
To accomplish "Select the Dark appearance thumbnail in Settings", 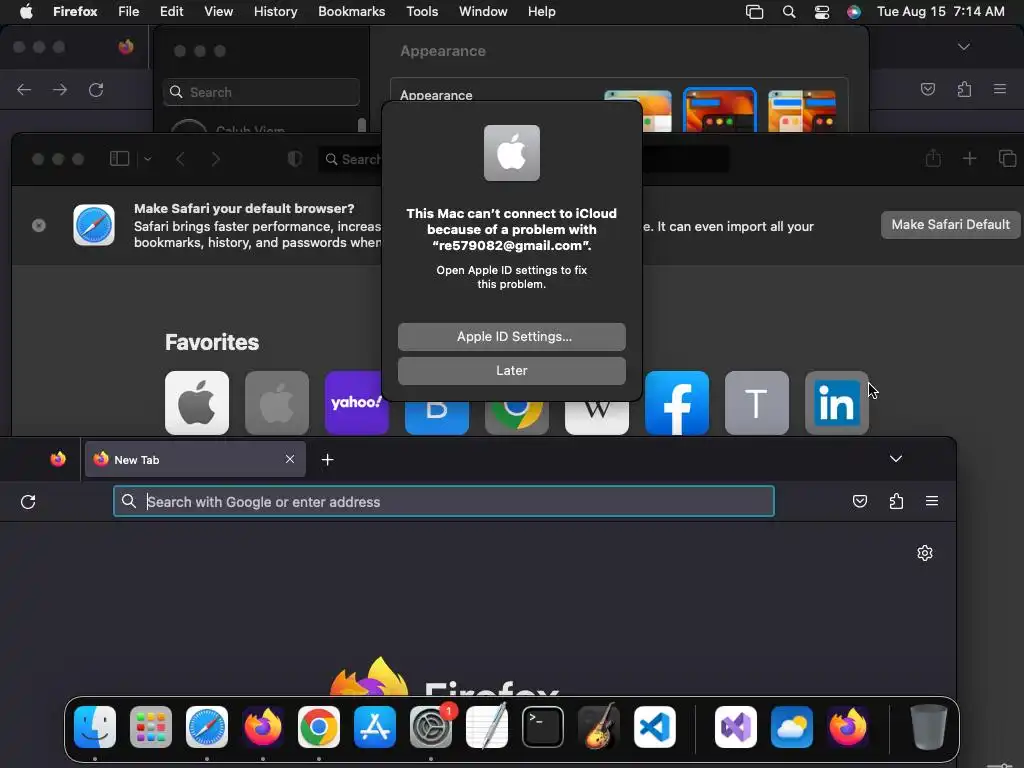I will tap(719, 110).
